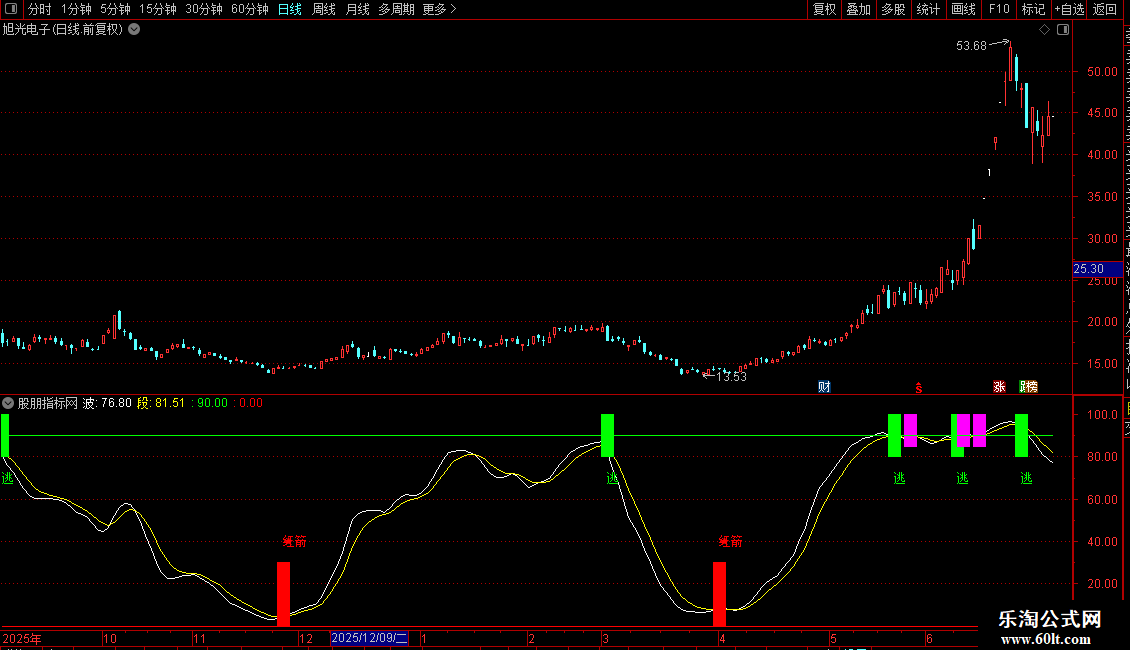Click month 6 on the date axis
Image resolution: width=1130 pixels, height=650 pixels.
930,638
